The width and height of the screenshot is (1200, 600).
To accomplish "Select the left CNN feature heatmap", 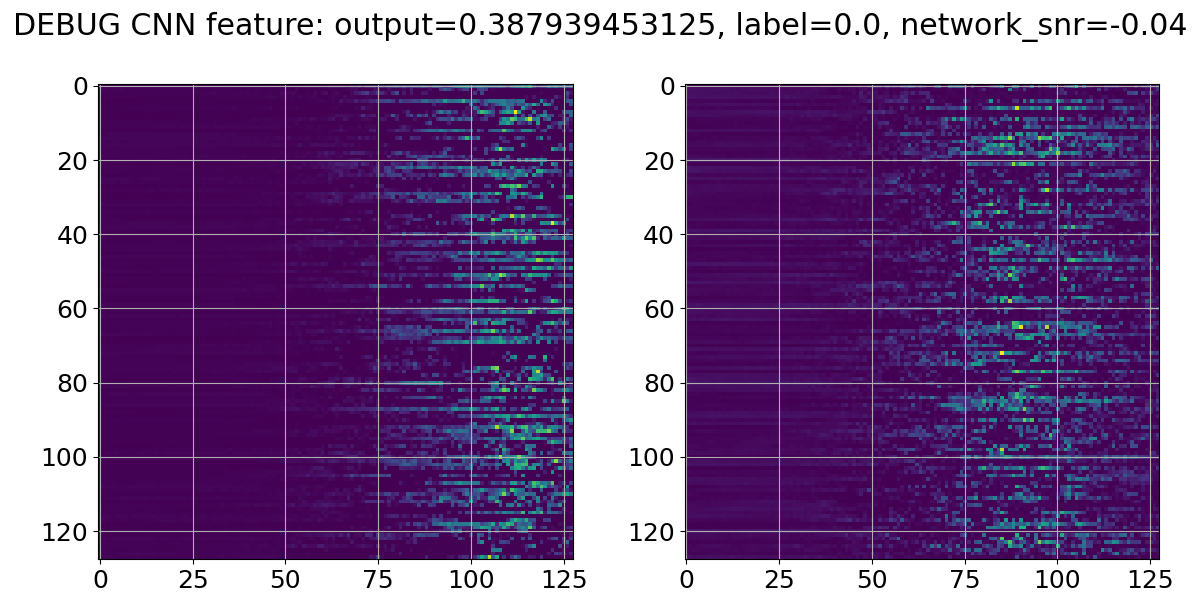I will [336, 322].
